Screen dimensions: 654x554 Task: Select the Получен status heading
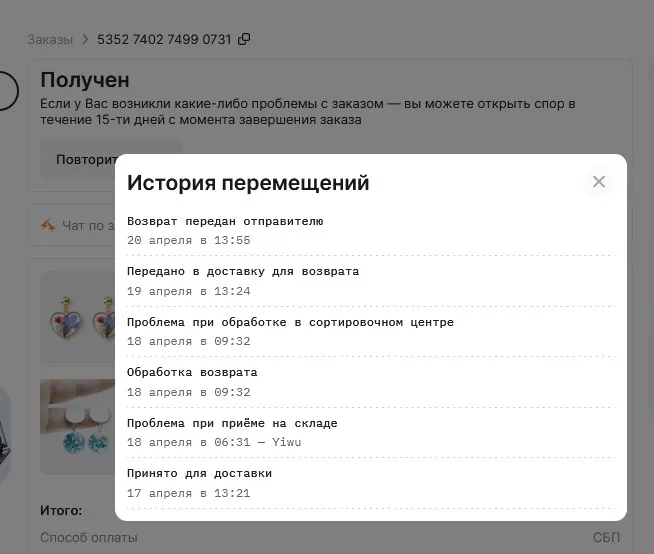coord(85,80)
